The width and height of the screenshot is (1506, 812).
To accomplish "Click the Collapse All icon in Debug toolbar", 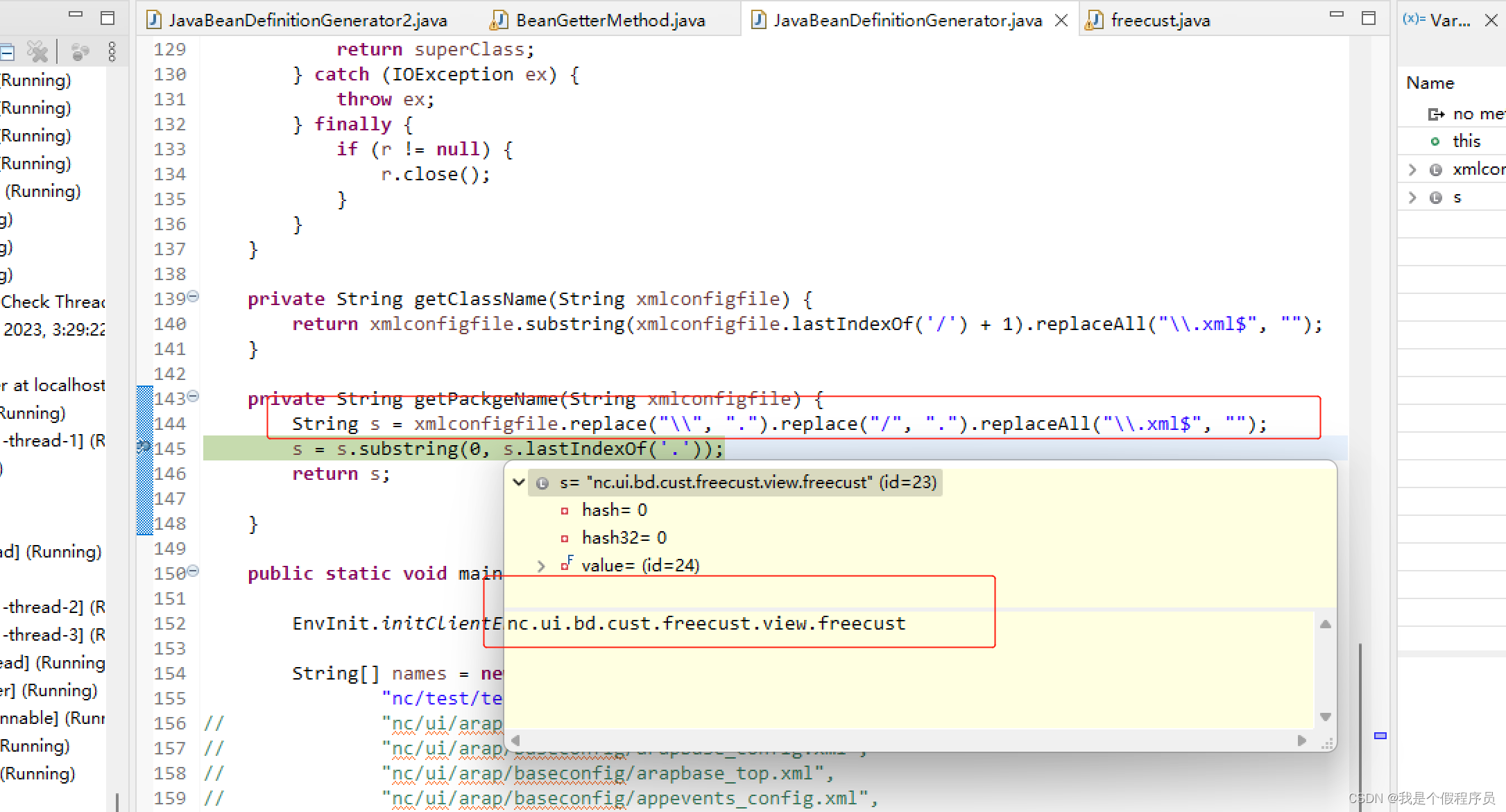I will pos(7,52).
